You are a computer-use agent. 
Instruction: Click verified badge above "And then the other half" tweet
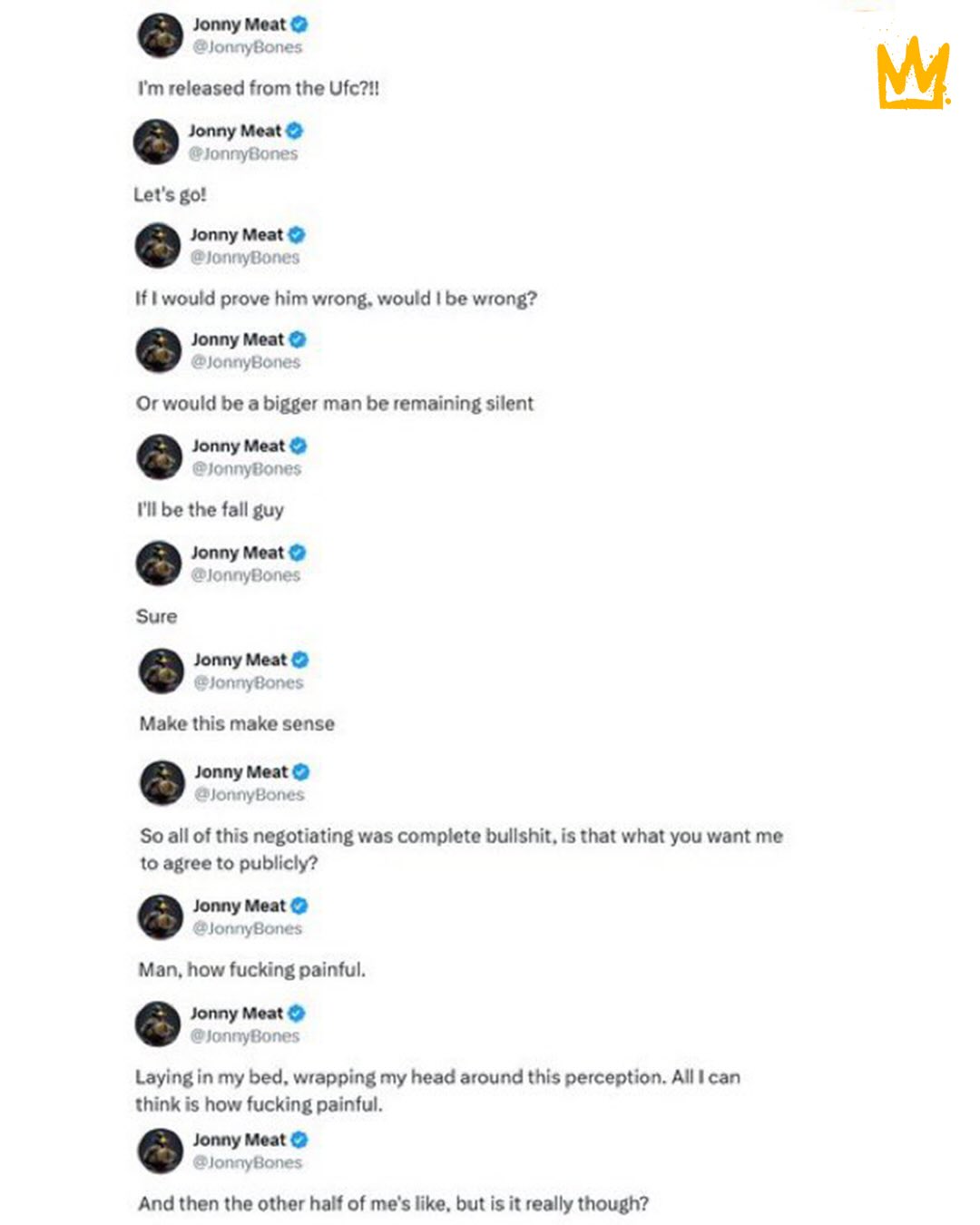[299, 1140]
